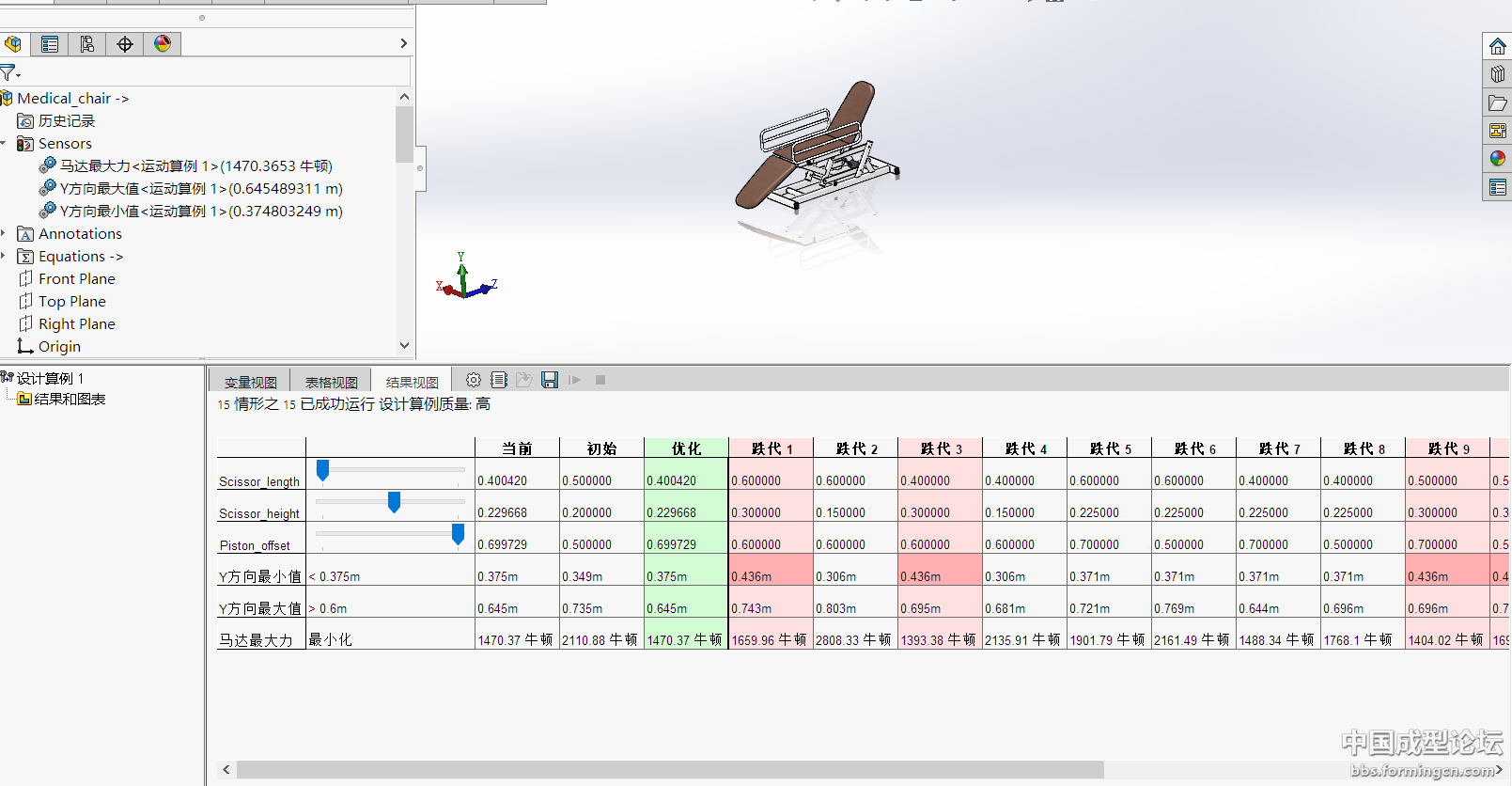Image resolution: width=1512 pixels, height=786 pixels.
Task: Switch to the 表格视图 tab
Action: tap(331, 382)
